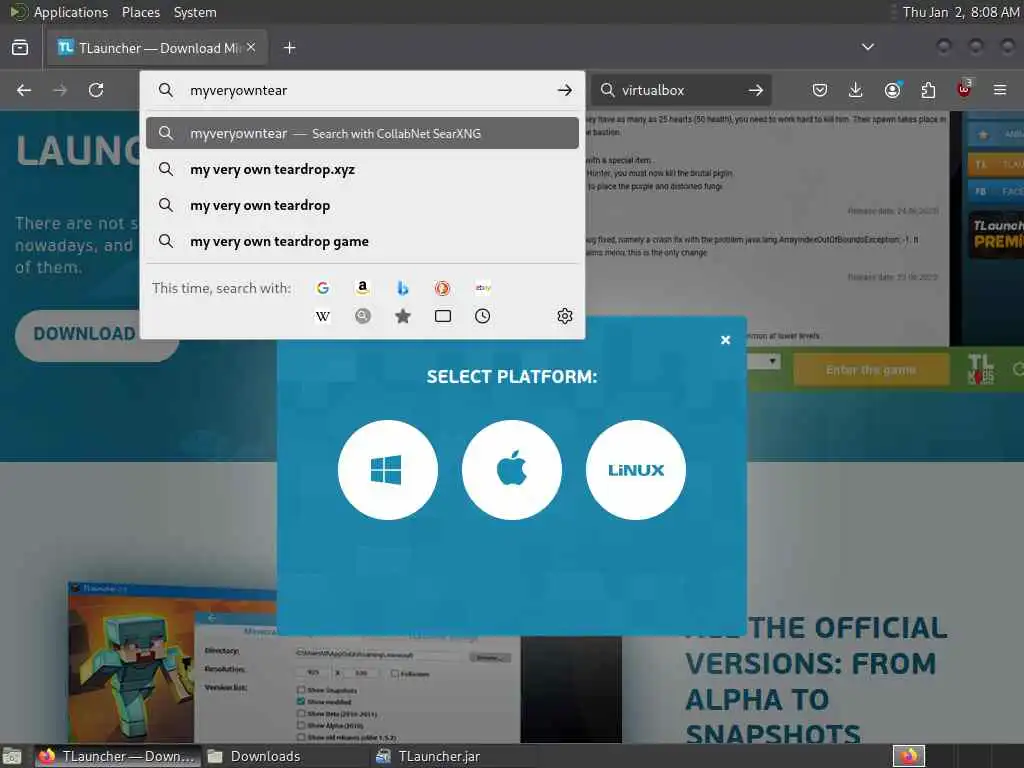Open the Pocket save icon
This screenshot has width=1024, height=768.
820,90
